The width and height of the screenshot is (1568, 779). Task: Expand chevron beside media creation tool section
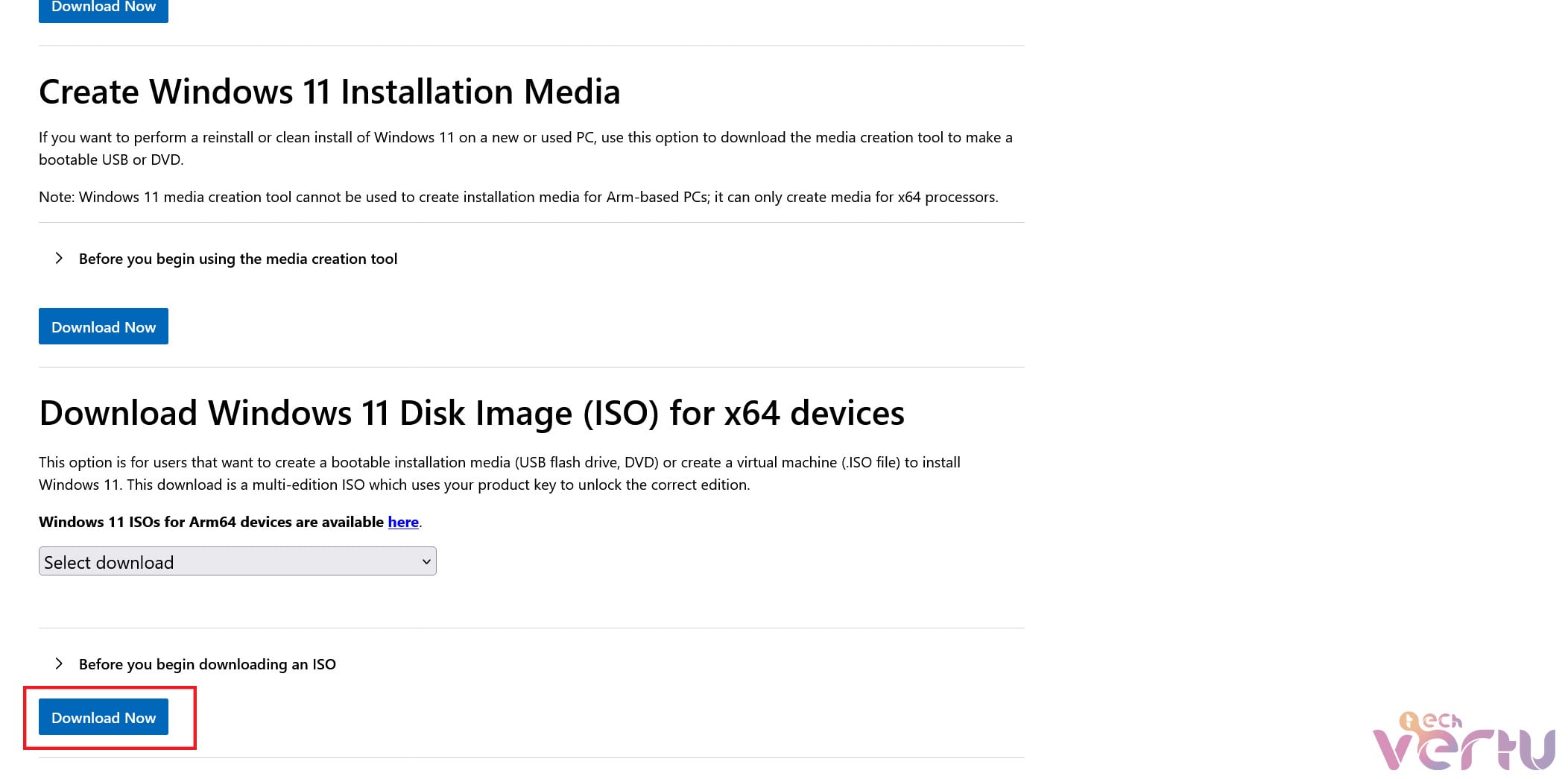point(59,258)
